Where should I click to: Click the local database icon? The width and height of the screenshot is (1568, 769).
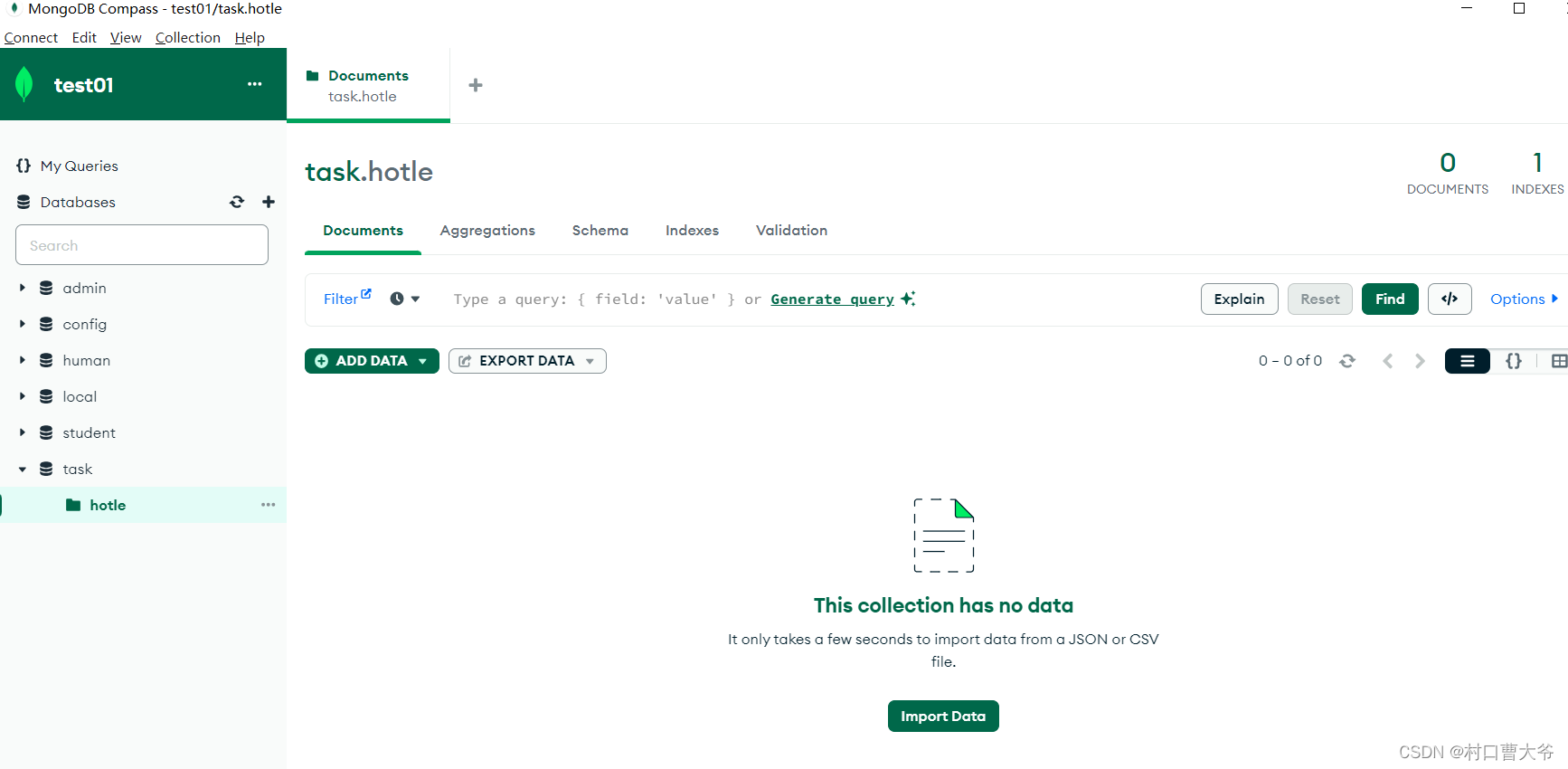click(46, 396)
